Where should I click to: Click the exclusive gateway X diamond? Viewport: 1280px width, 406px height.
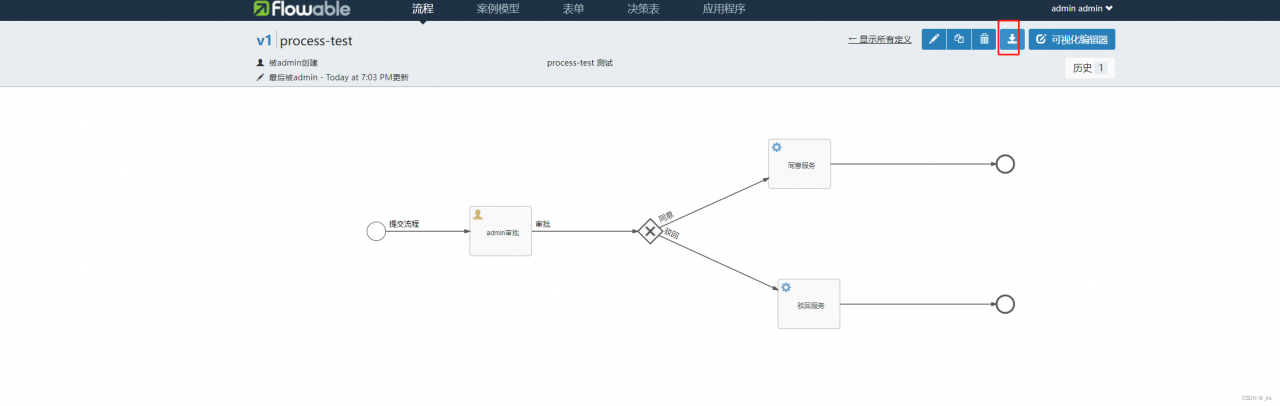click(x=649, y=232)
